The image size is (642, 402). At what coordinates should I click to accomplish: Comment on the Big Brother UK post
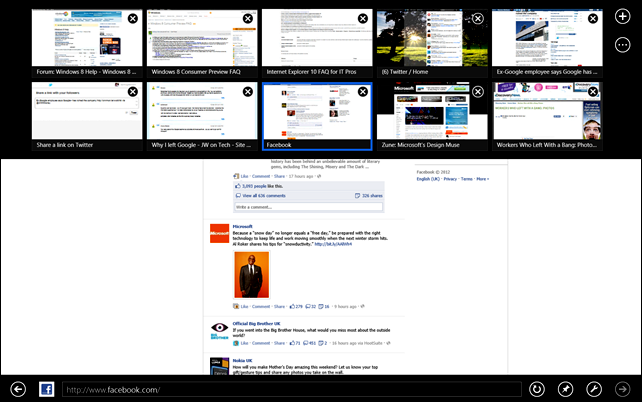261,343
